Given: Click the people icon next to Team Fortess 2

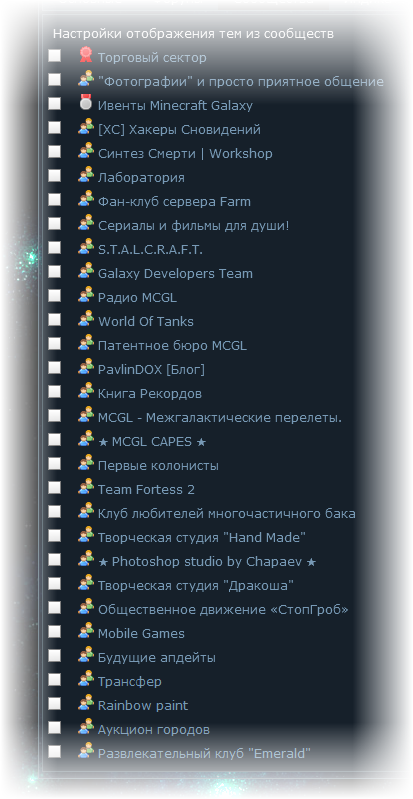Looking at the screenshot, I should [86, 487].
